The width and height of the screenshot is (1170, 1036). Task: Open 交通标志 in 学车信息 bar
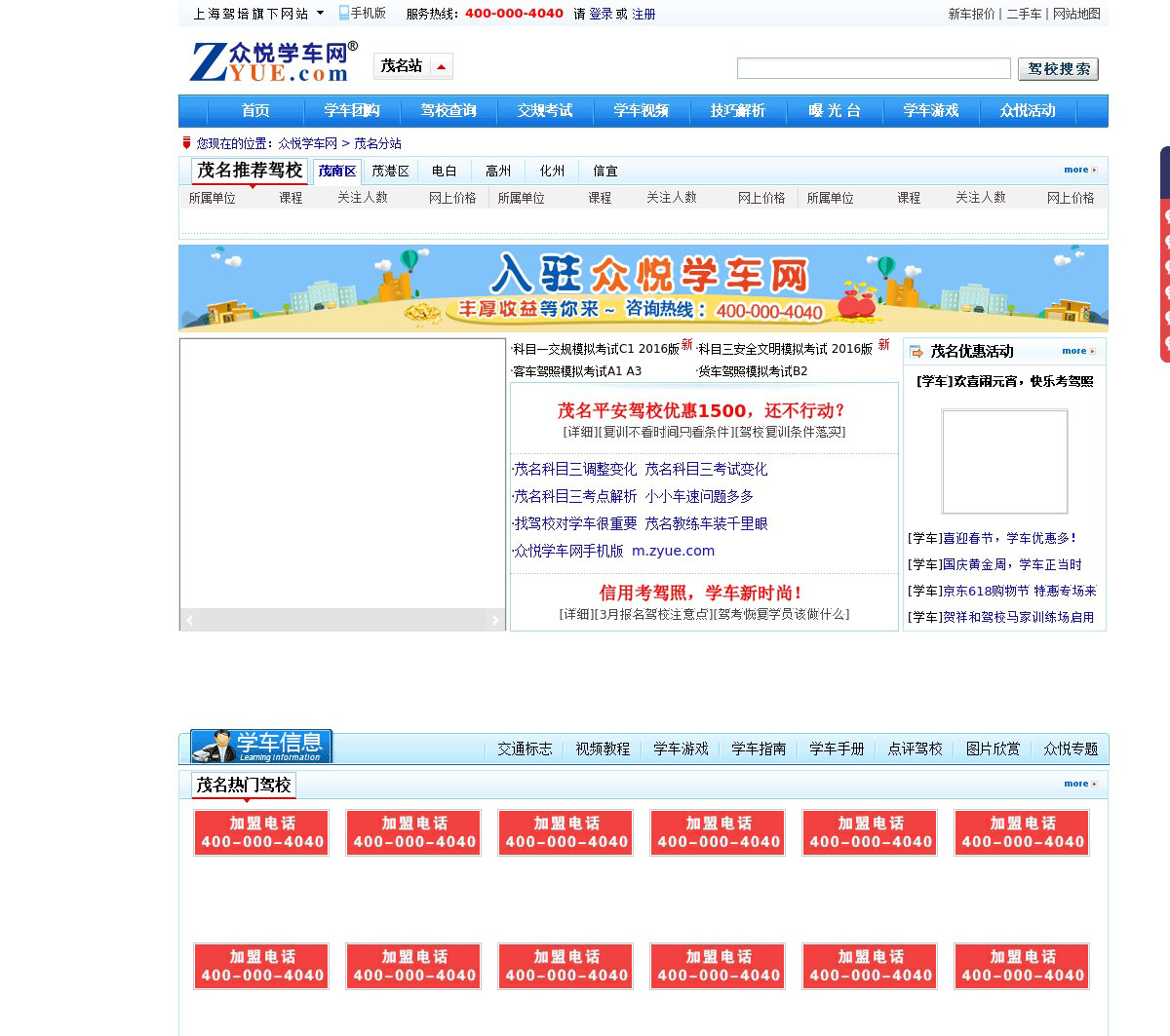click(525, 748)
